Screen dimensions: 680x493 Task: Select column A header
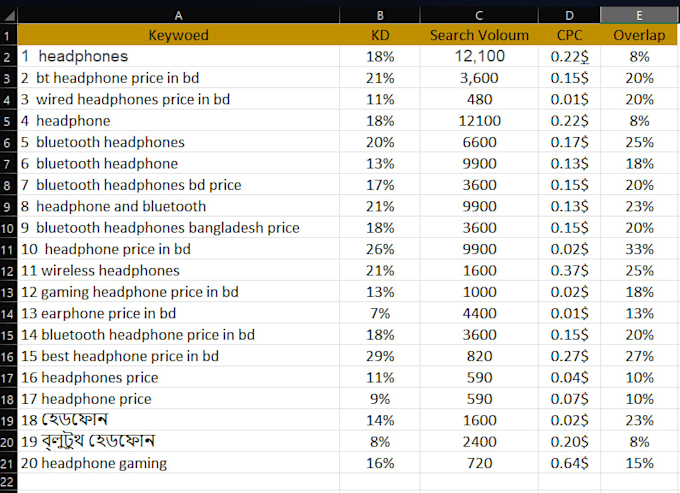pos(178,16)
